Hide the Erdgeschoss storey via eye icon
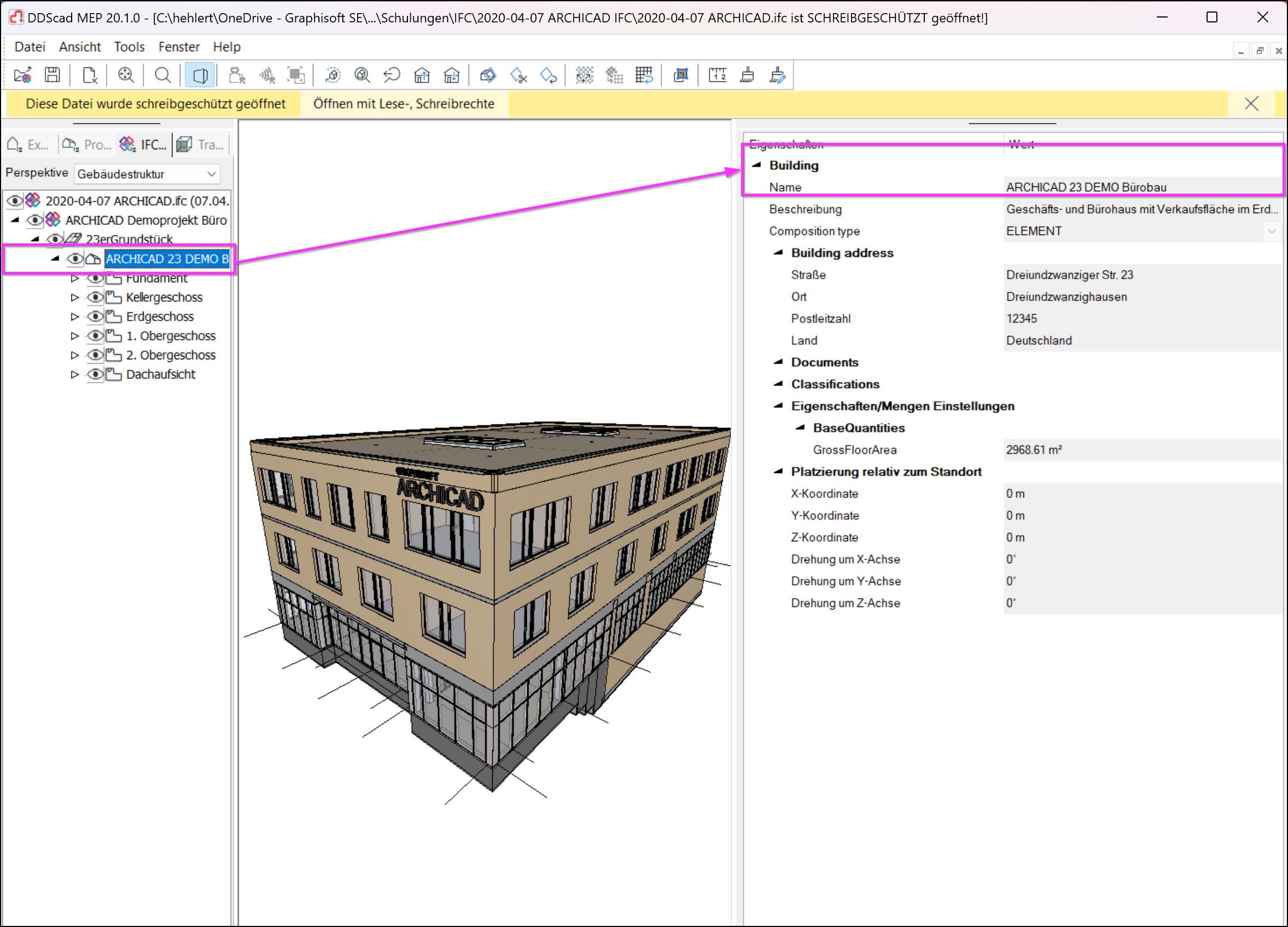This screenshot has width=1288, height=927. pos(95,317)
